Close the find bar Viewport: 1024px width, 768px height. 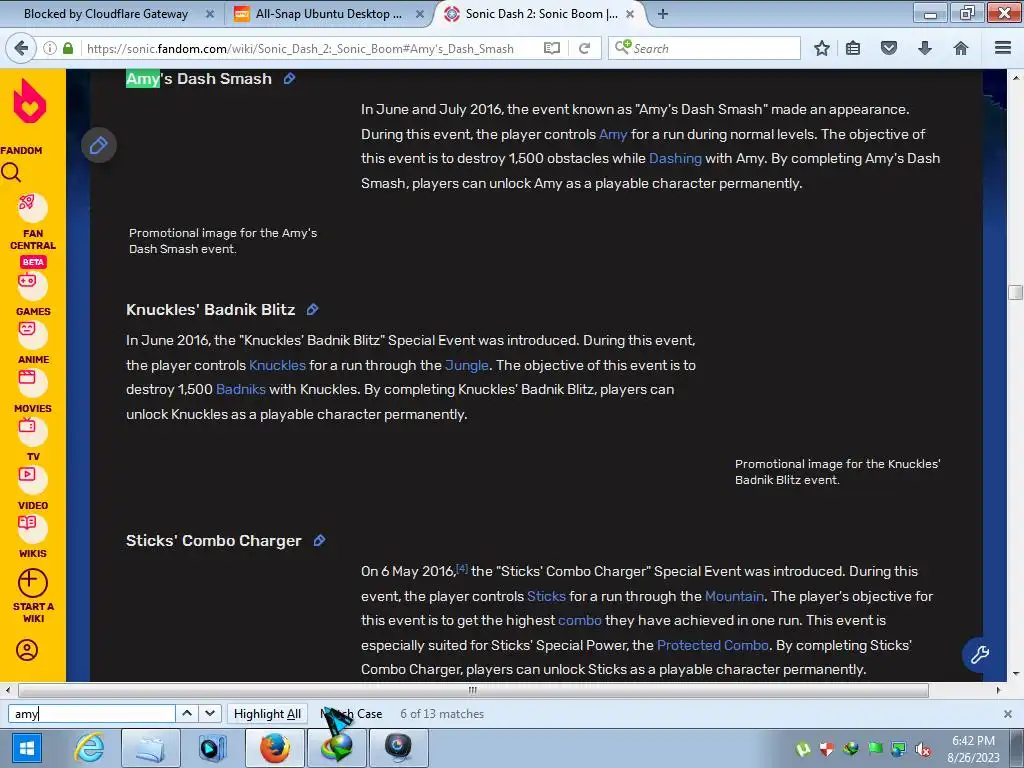(x=1008, y=714)
